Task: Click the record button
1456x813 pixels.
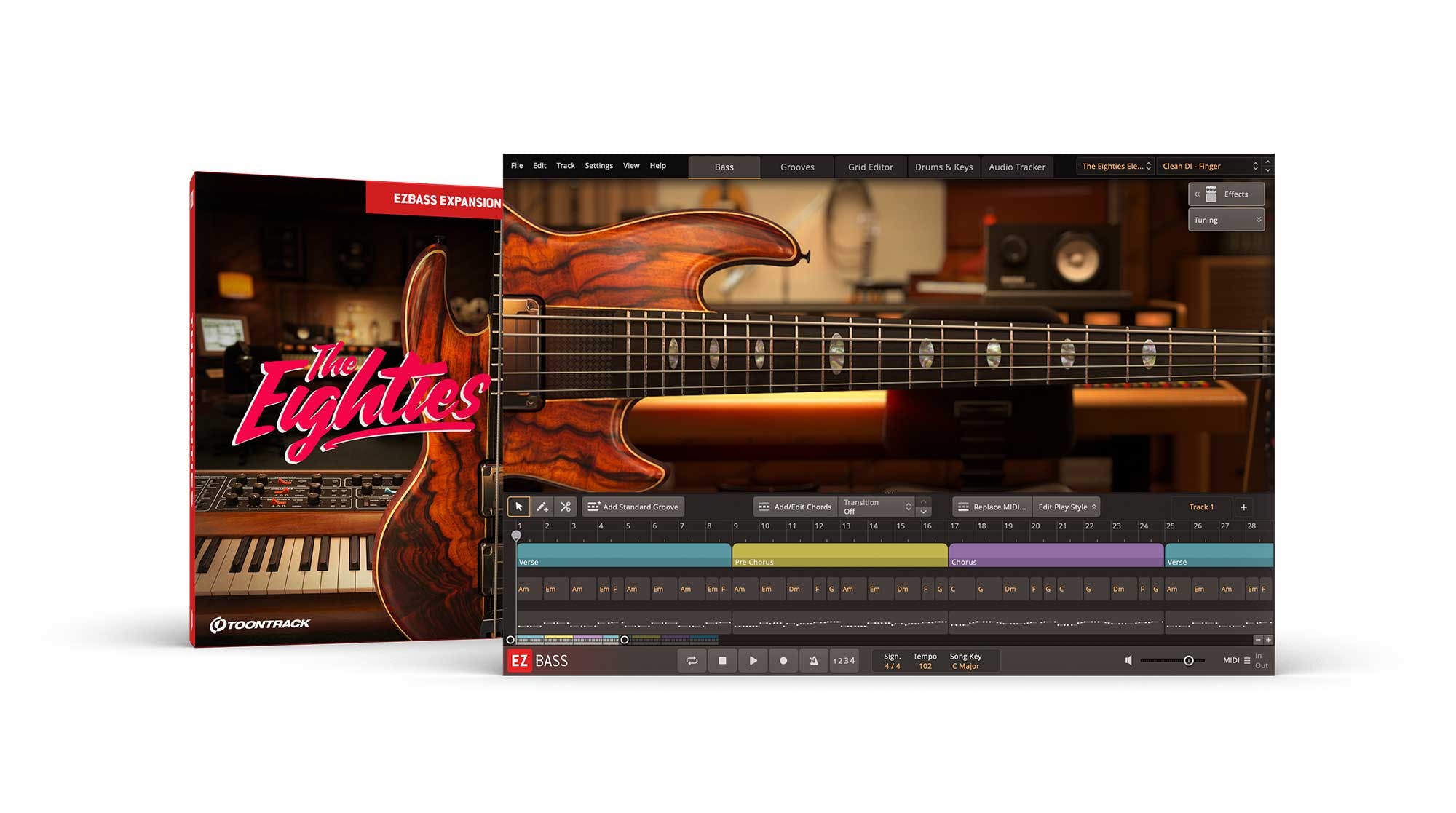Action: [x=783, y=660]
